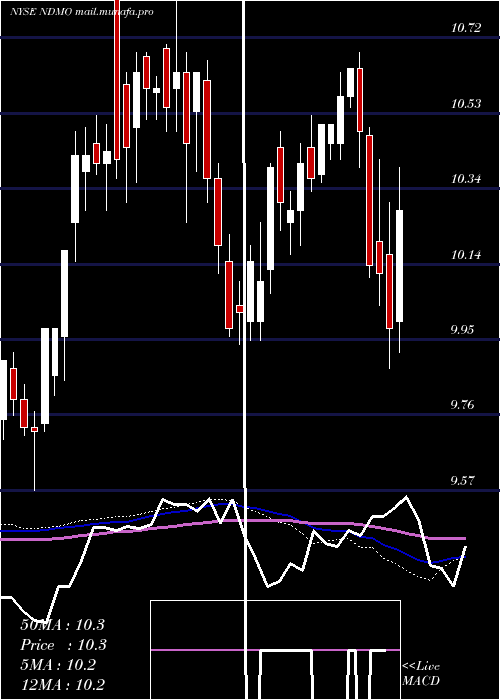500x700 pixels.
Task: Click the 10.14 price axis label
Action: click(466, 255)
